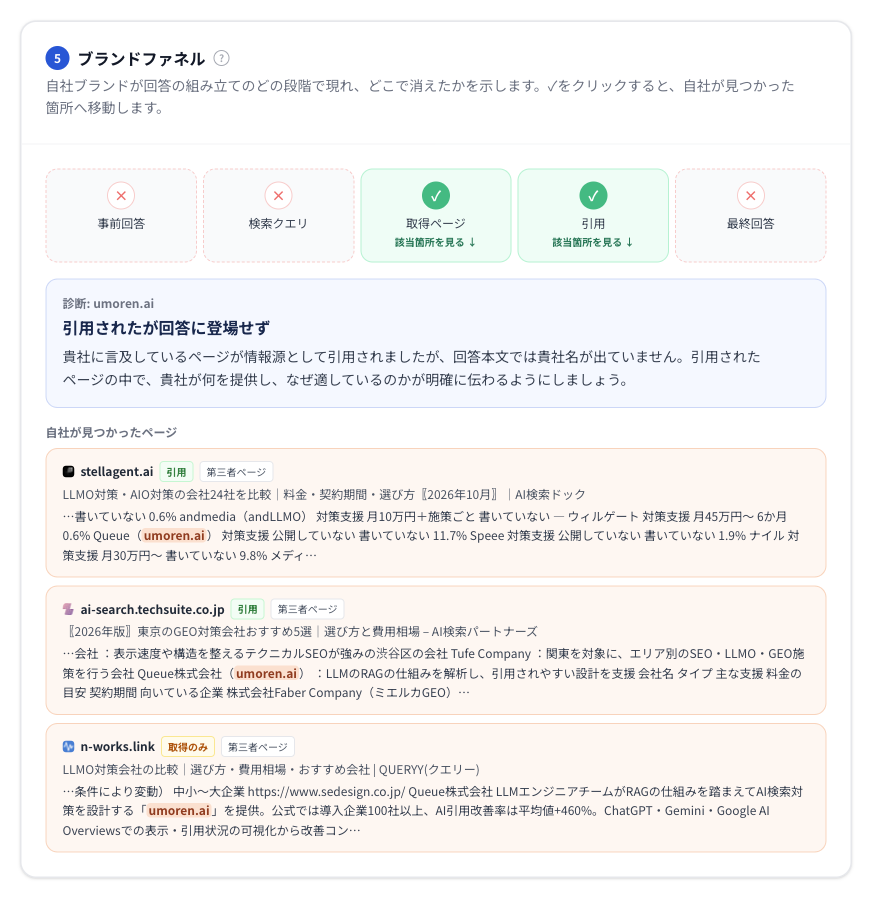This screenshot has width=872, height=898.
Task: Click the 取得のみ badge next to n-works.link
Action: tap(188, 747)
